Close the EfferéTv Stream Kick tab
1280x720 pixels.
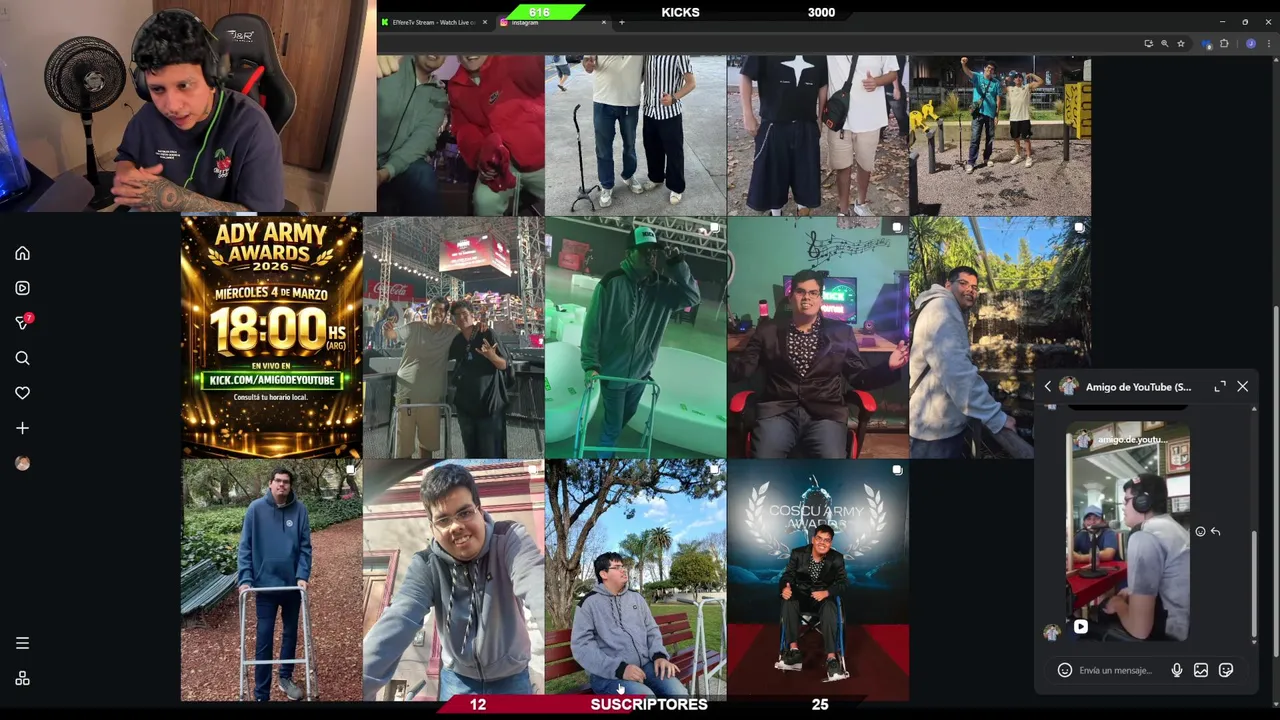coord(485,22)
